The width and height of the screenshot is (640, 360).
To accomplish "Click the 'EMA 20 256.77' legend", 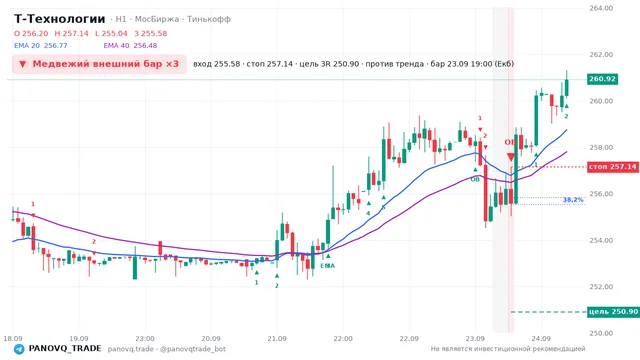I will pyautogui.click(x=40, y=46).
